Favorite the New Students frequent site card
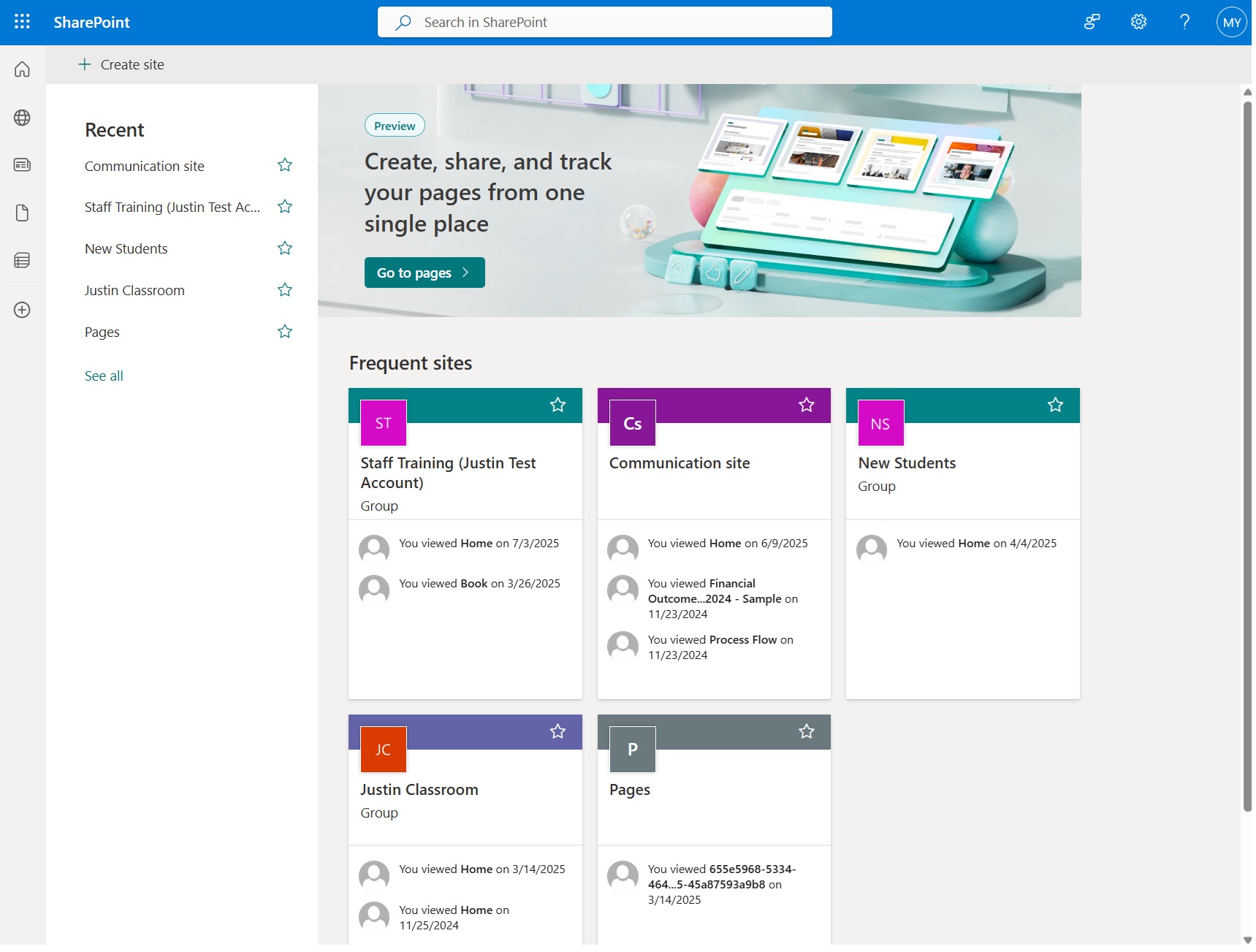This screenshot has width=1256, height=952. (1054, 405)
